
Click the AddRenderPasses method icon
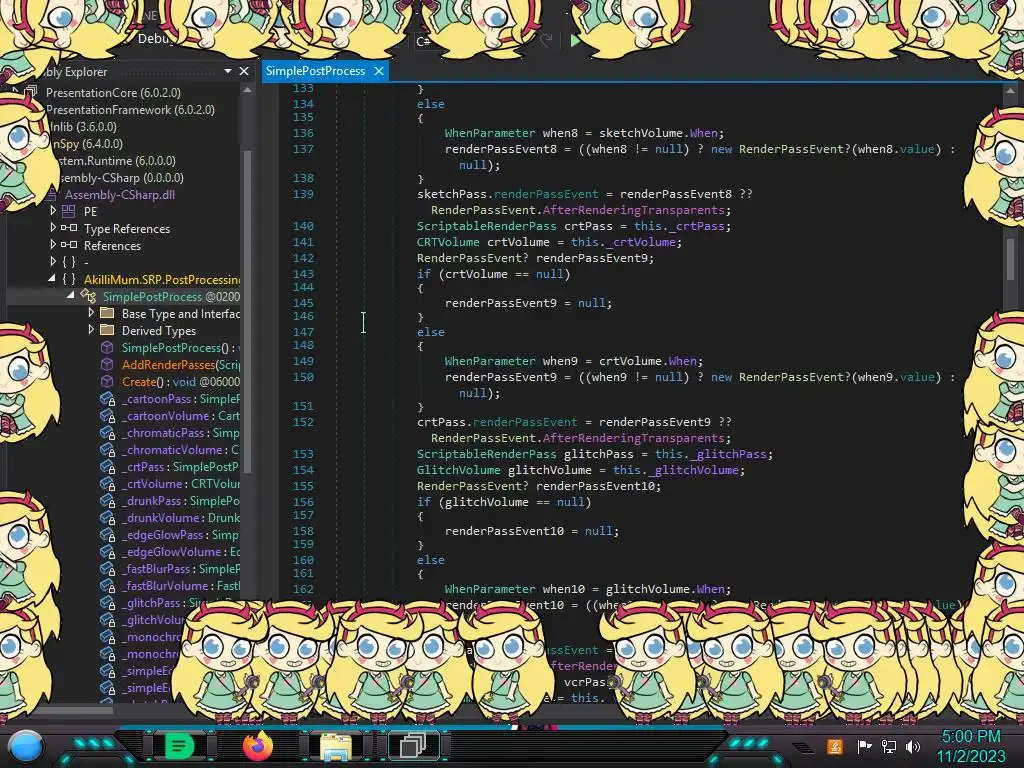[x=107, y=364]
